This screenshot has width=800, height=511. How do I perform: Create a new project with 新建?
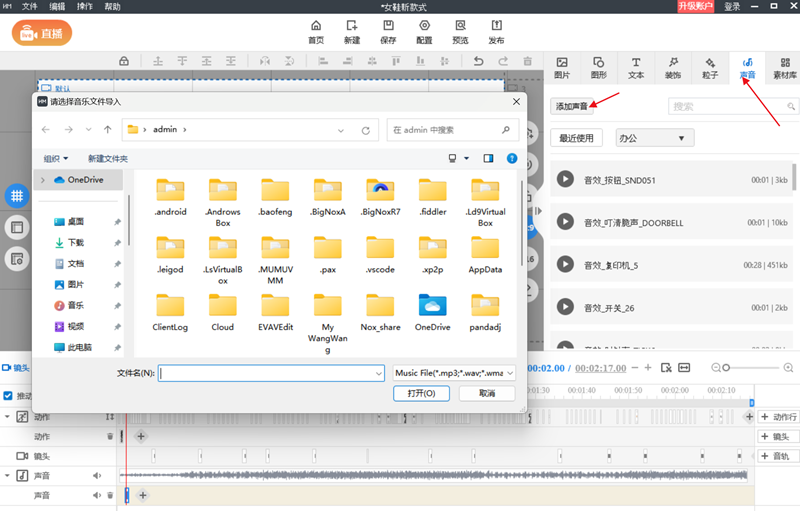tap(352, 32)
